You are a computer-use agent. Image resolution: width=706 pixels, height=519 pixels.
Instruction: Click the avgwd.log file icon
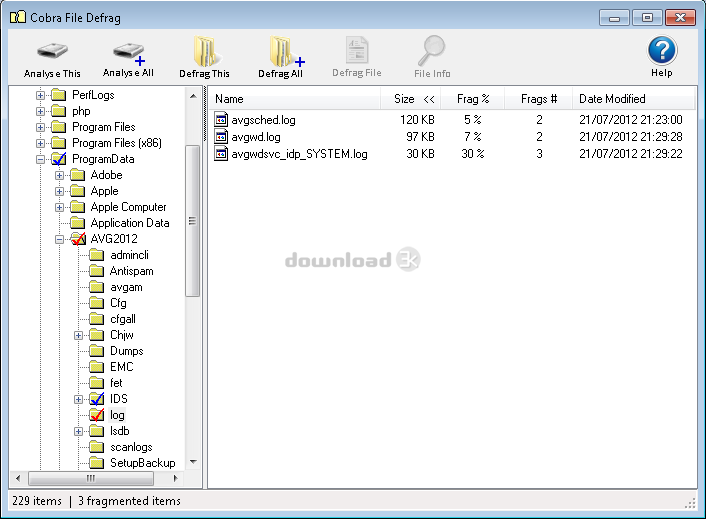221,136
